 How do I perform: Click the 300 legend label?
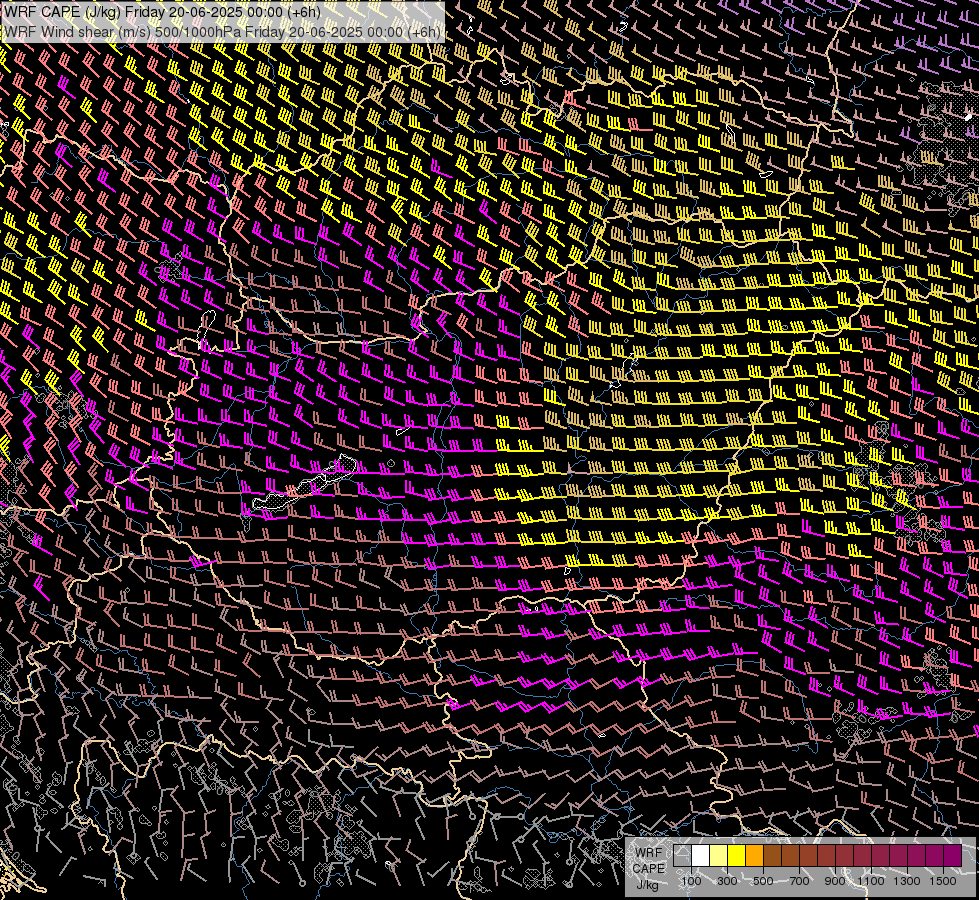(x=727, y=881)
